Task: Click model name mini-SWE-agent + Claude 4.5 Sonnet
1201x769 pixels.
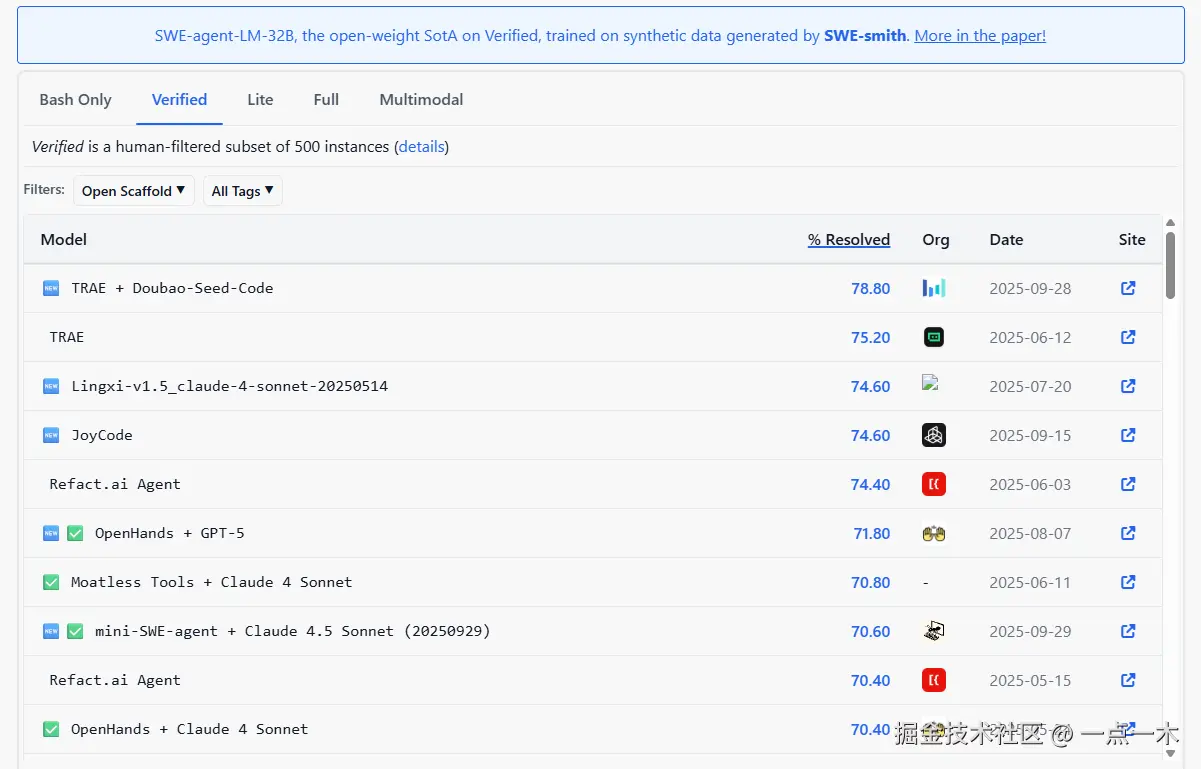Action: coord(293,631)
